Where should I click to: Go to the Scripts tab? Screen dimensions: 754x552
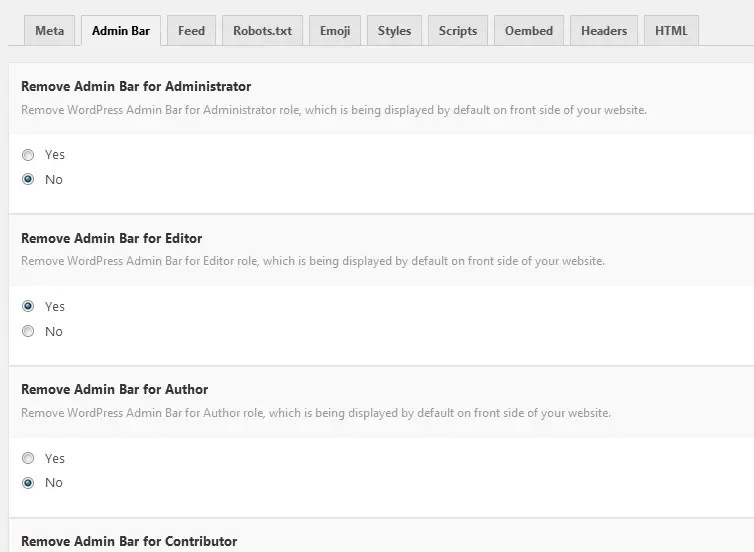pyautogui.click(x=458, y=31)
